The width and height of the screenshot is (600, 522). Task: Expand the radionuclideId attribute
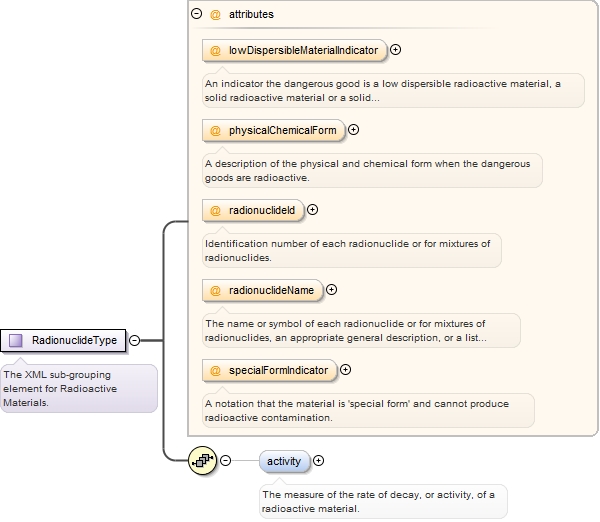313,210
